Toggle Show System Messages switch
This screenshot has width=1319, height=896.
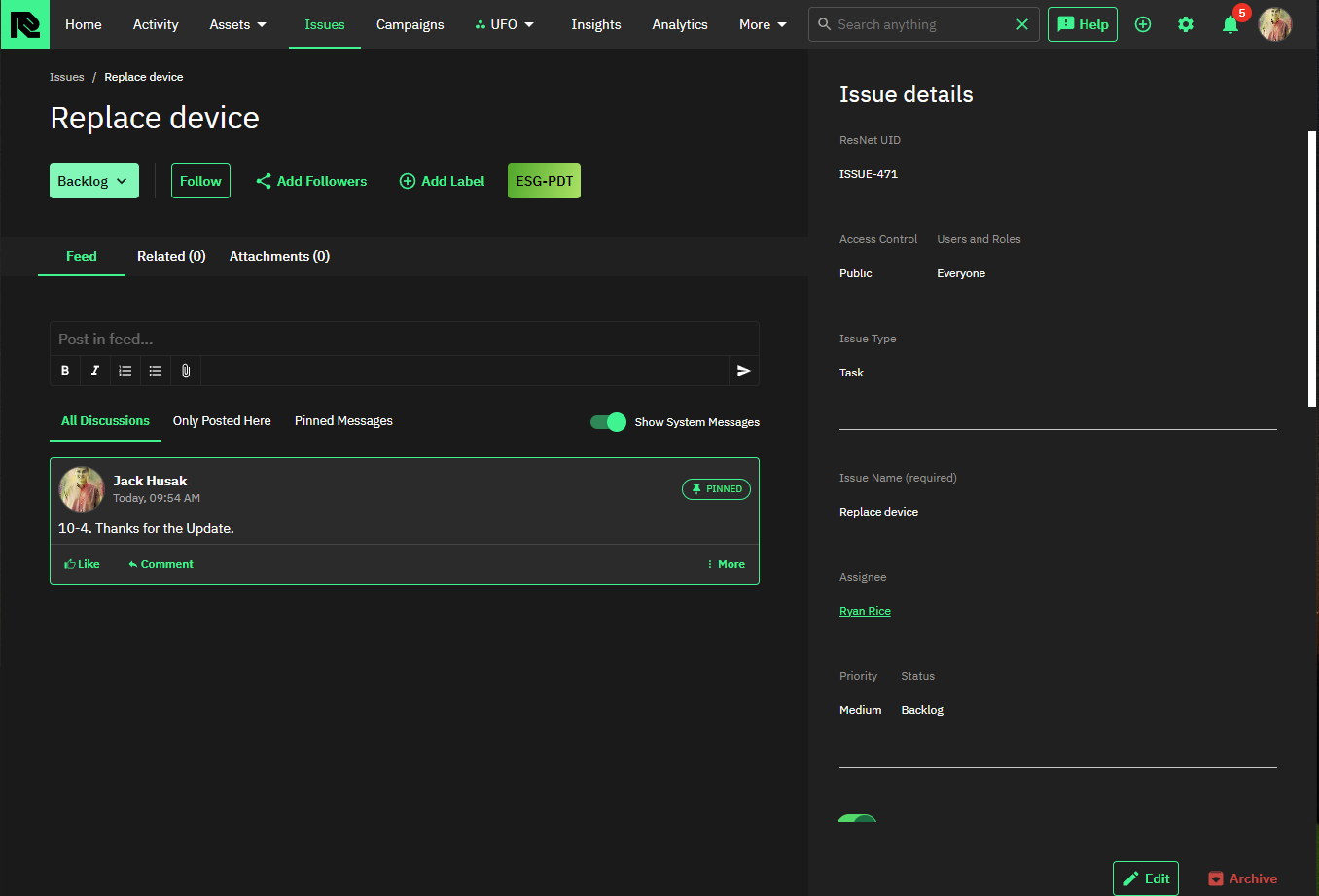609,422
